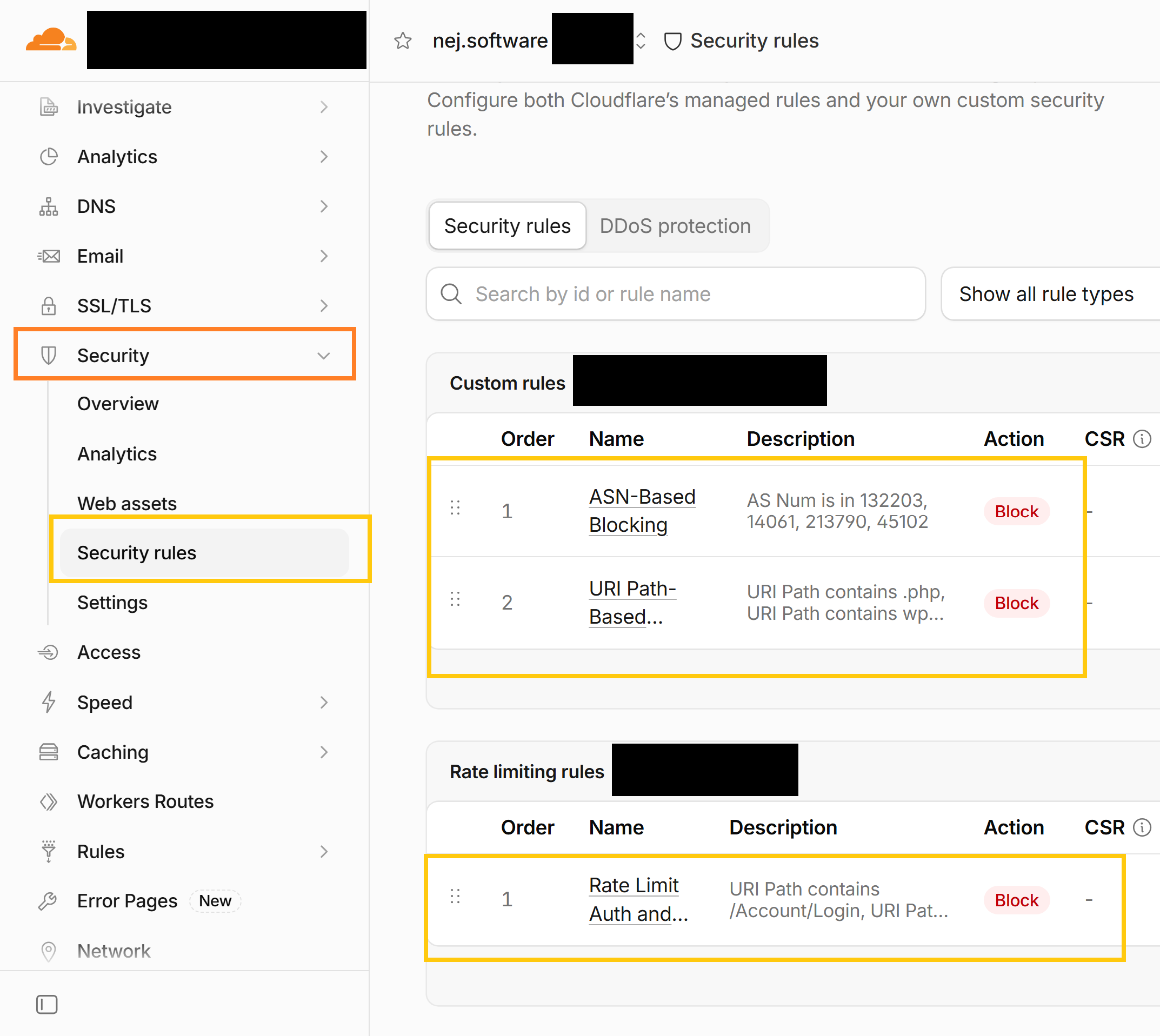Open Web assets in Security submenu
Viewport: 1160px width, 1036px height.
coord(127,504)
